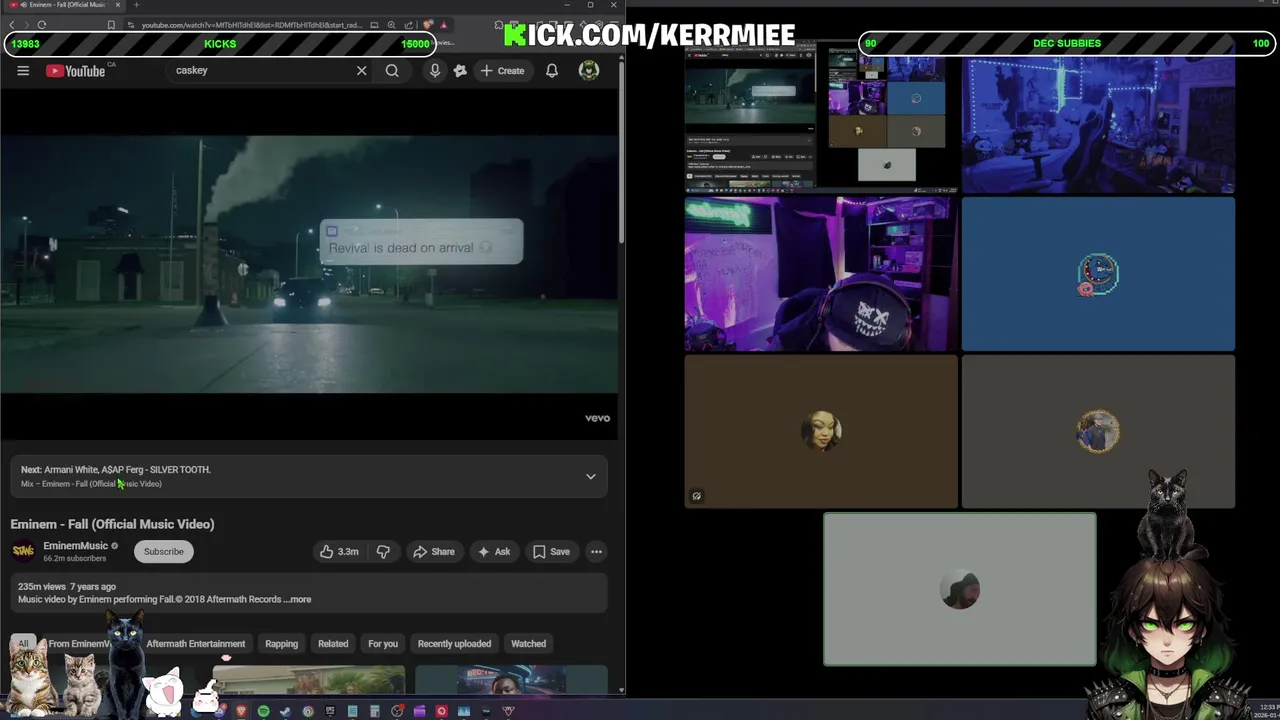Select the Recently uploaded filter chip
This screenshot has width=1280, height=720.
point(454,644)
